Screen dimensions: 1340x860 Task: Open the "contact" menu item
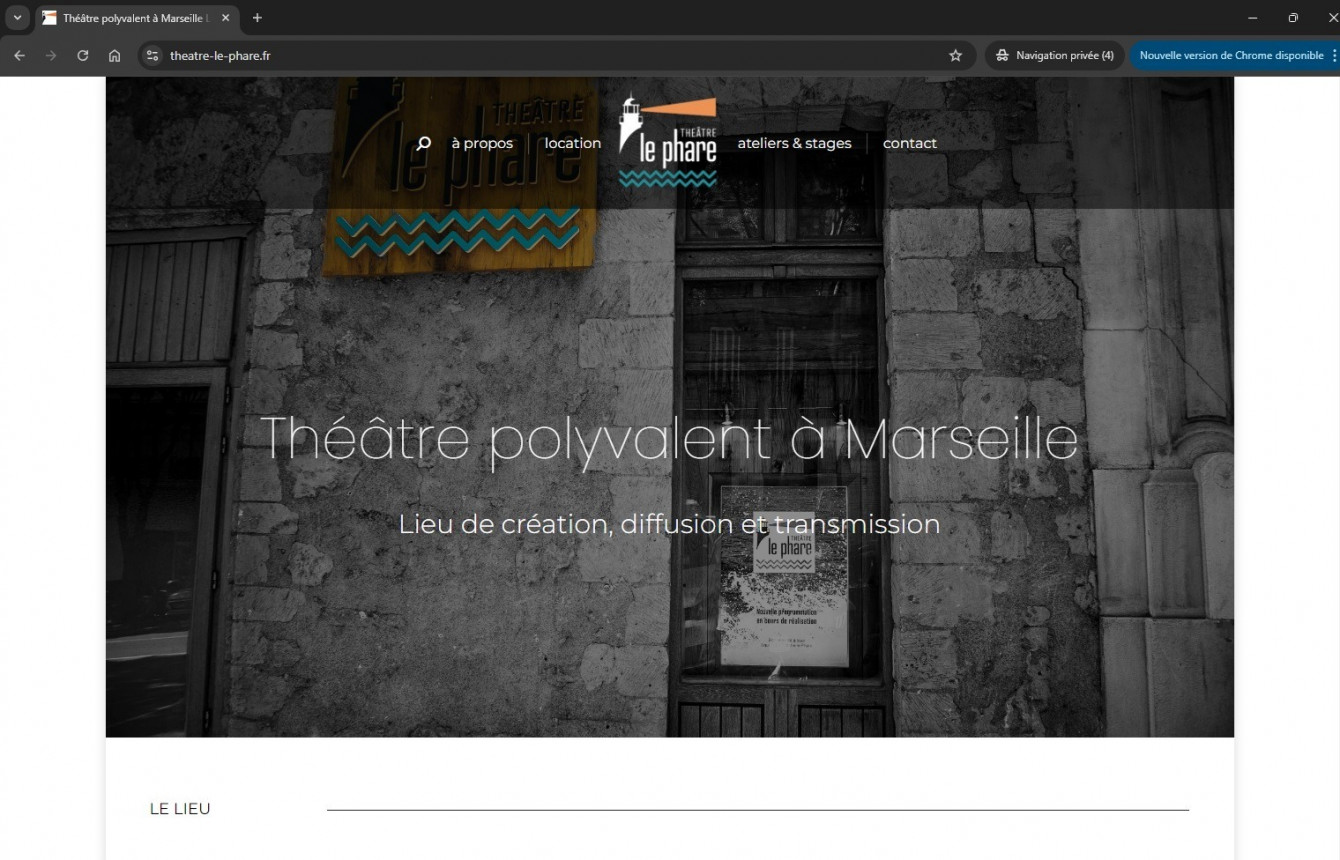coord(909,143)
